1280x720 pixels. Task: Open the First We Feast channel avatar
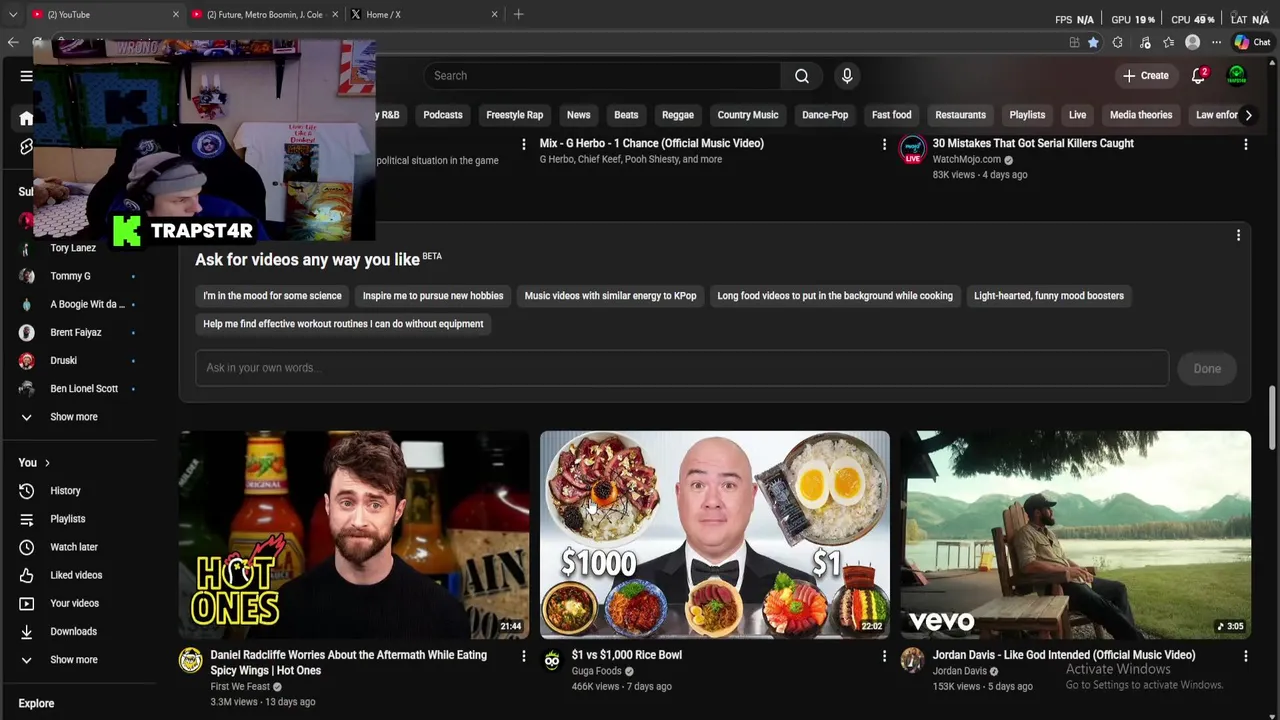[190, 660]
